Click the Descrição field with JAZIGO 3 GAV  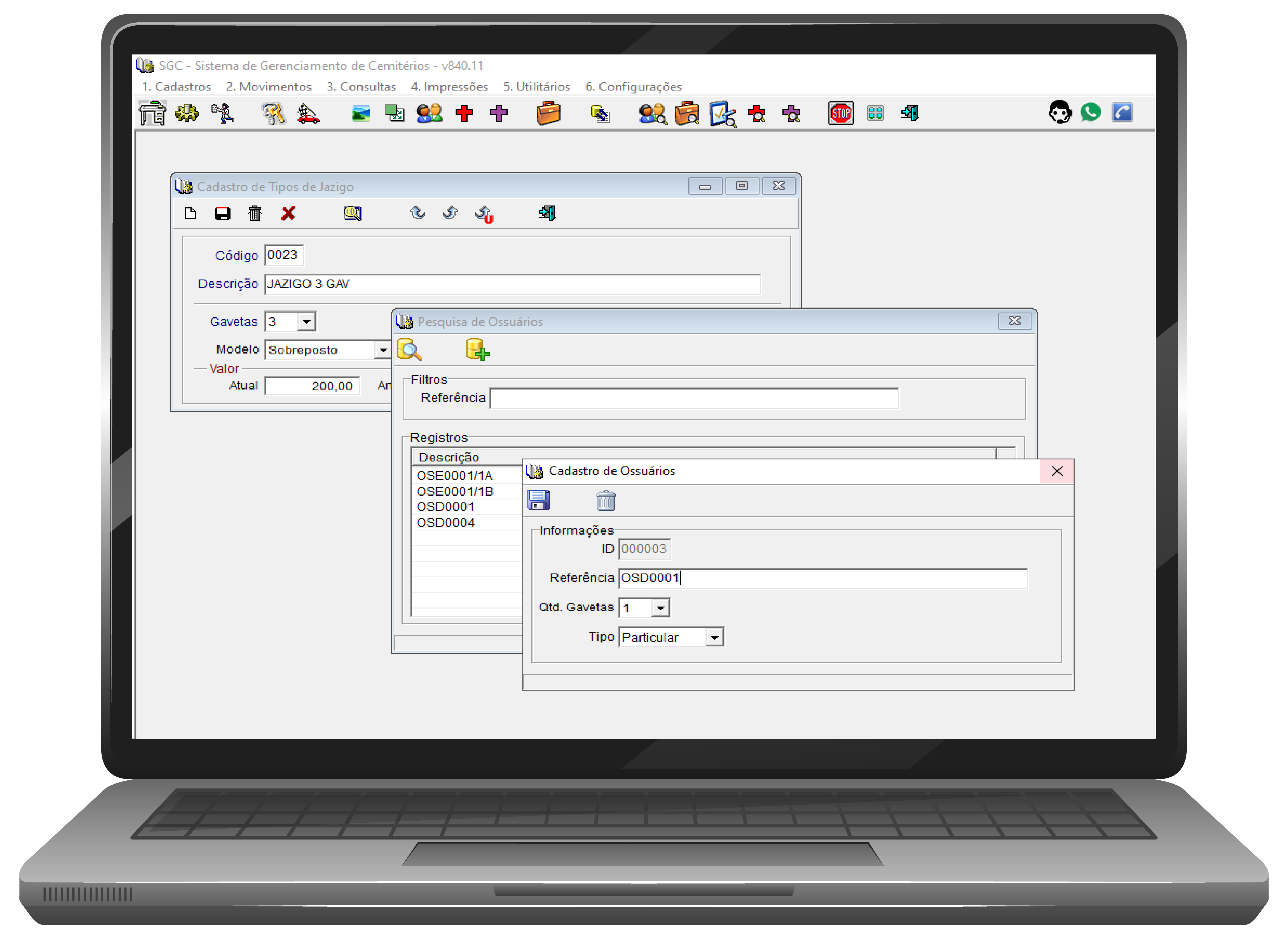pyautogui.click(x=513, y=284)
